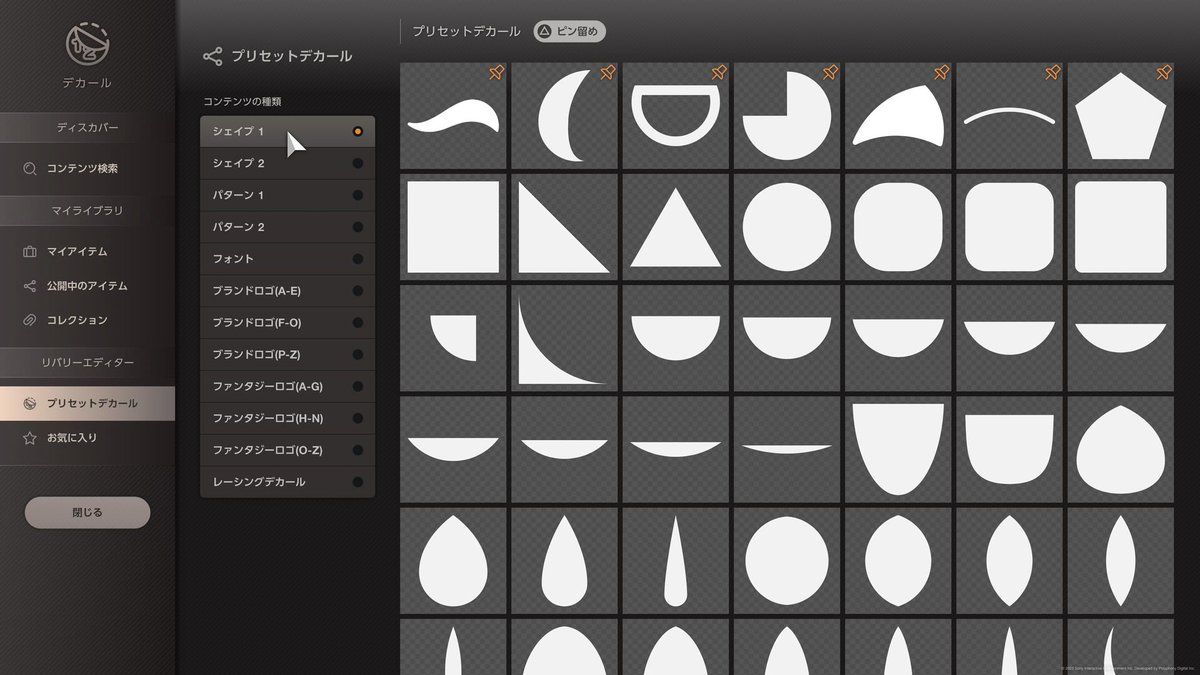Image resolution: width=1200 pixels, height=675 pixels.
Task: Click pin icon on the pentagon decal
Action: [1163, 73]
